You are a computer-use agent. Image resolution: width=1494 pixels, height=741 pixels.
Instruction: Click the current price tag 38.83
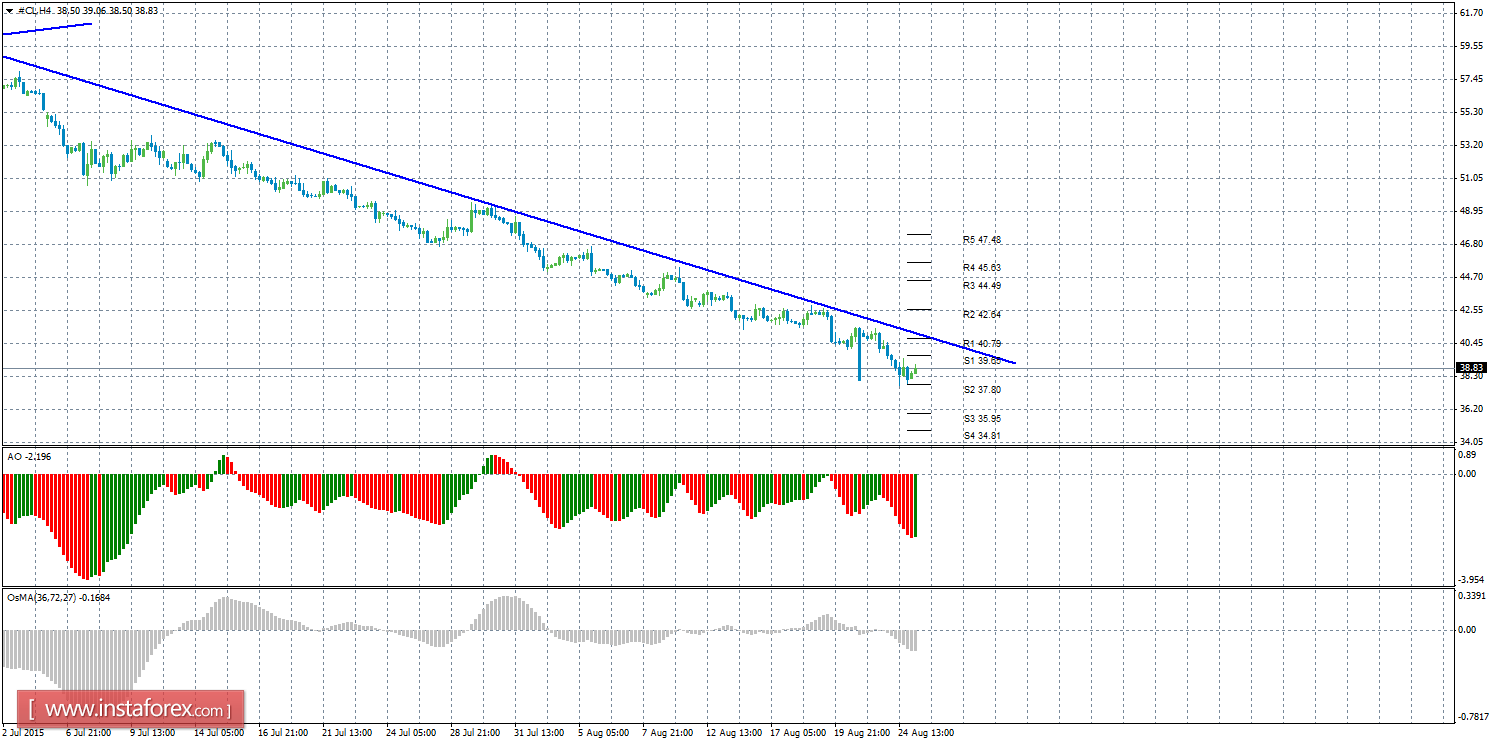(x=1471, y=367)
